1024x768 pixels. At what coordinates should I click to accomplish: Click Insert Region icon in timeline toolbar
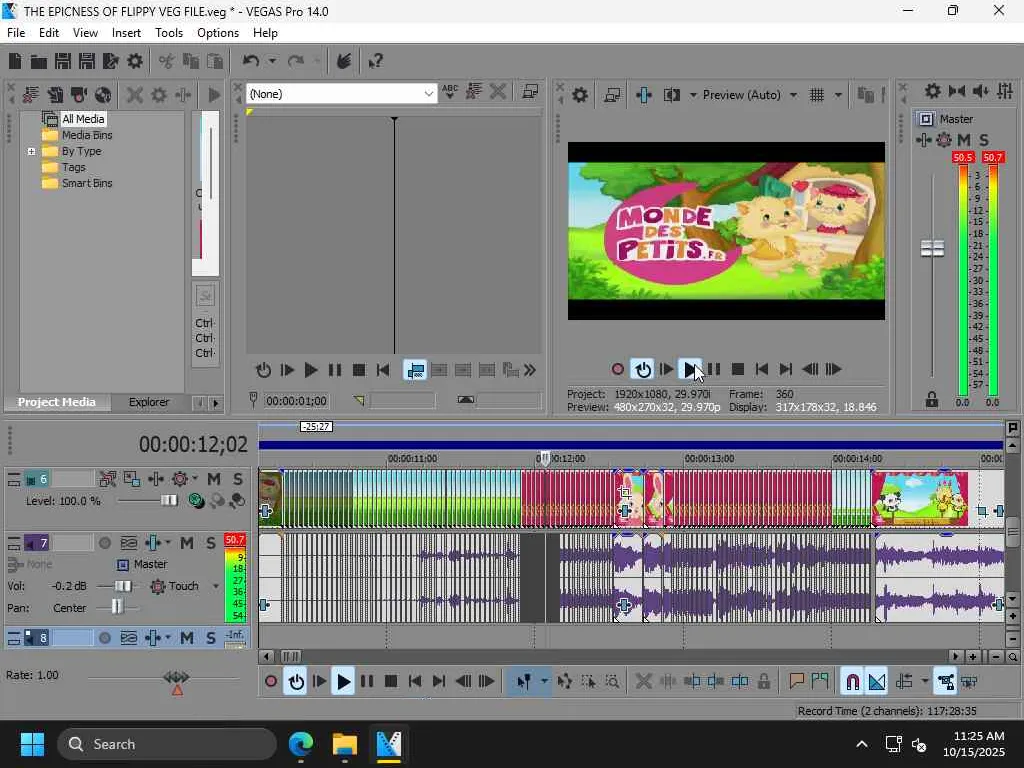[x=820, y=681]
